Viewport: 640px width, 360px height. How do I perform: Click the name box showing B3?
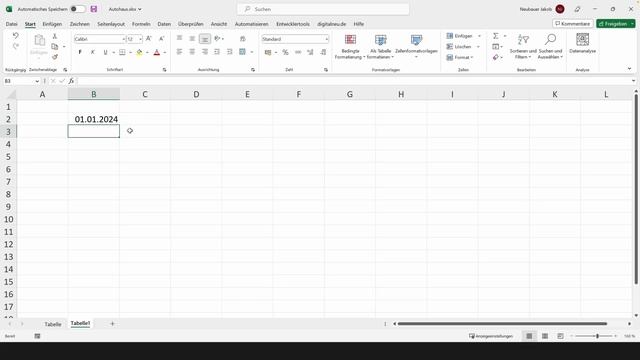(18, 81)
